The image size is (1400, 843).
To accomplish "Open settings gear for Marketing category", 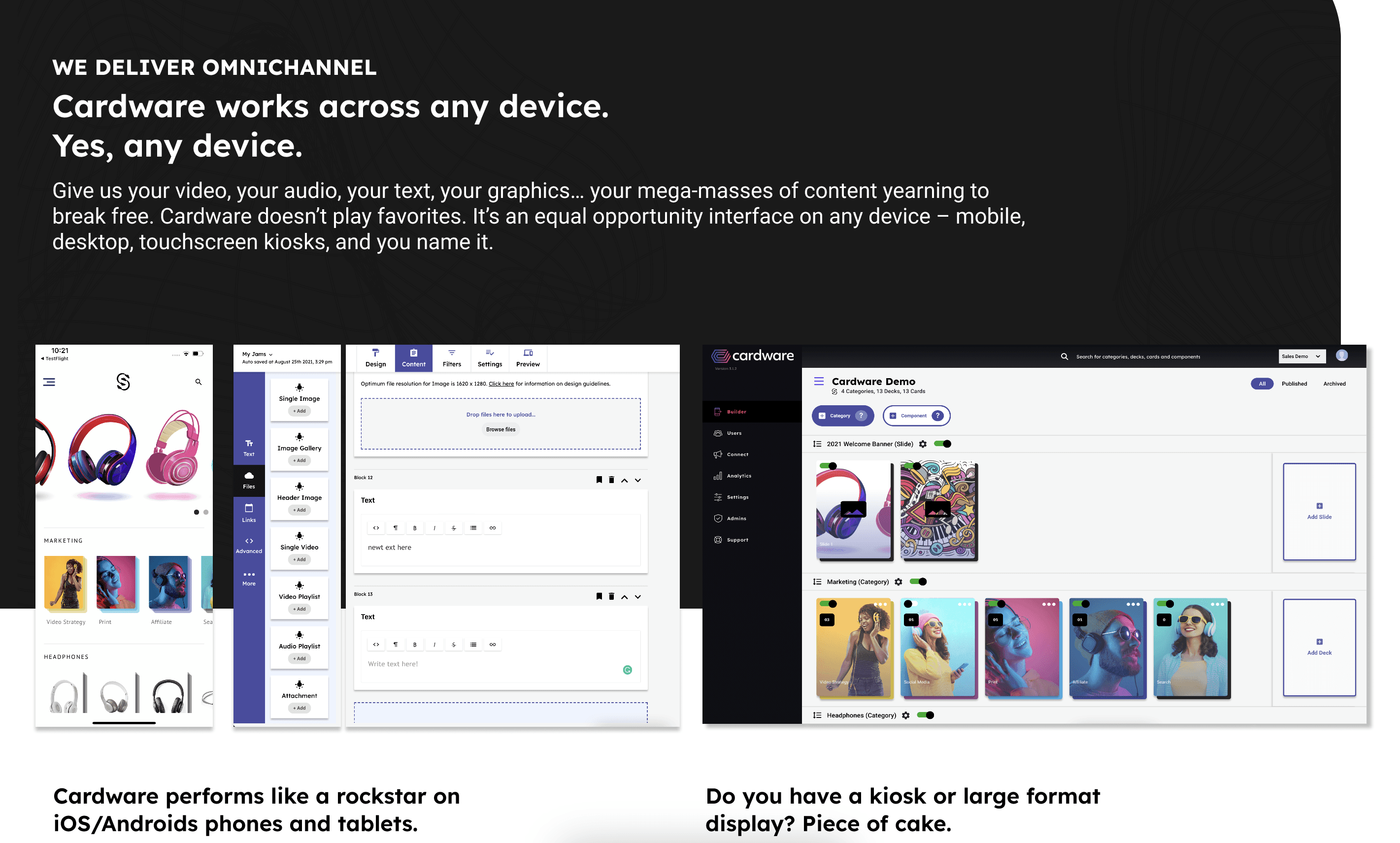I will [x=899, y=582].
